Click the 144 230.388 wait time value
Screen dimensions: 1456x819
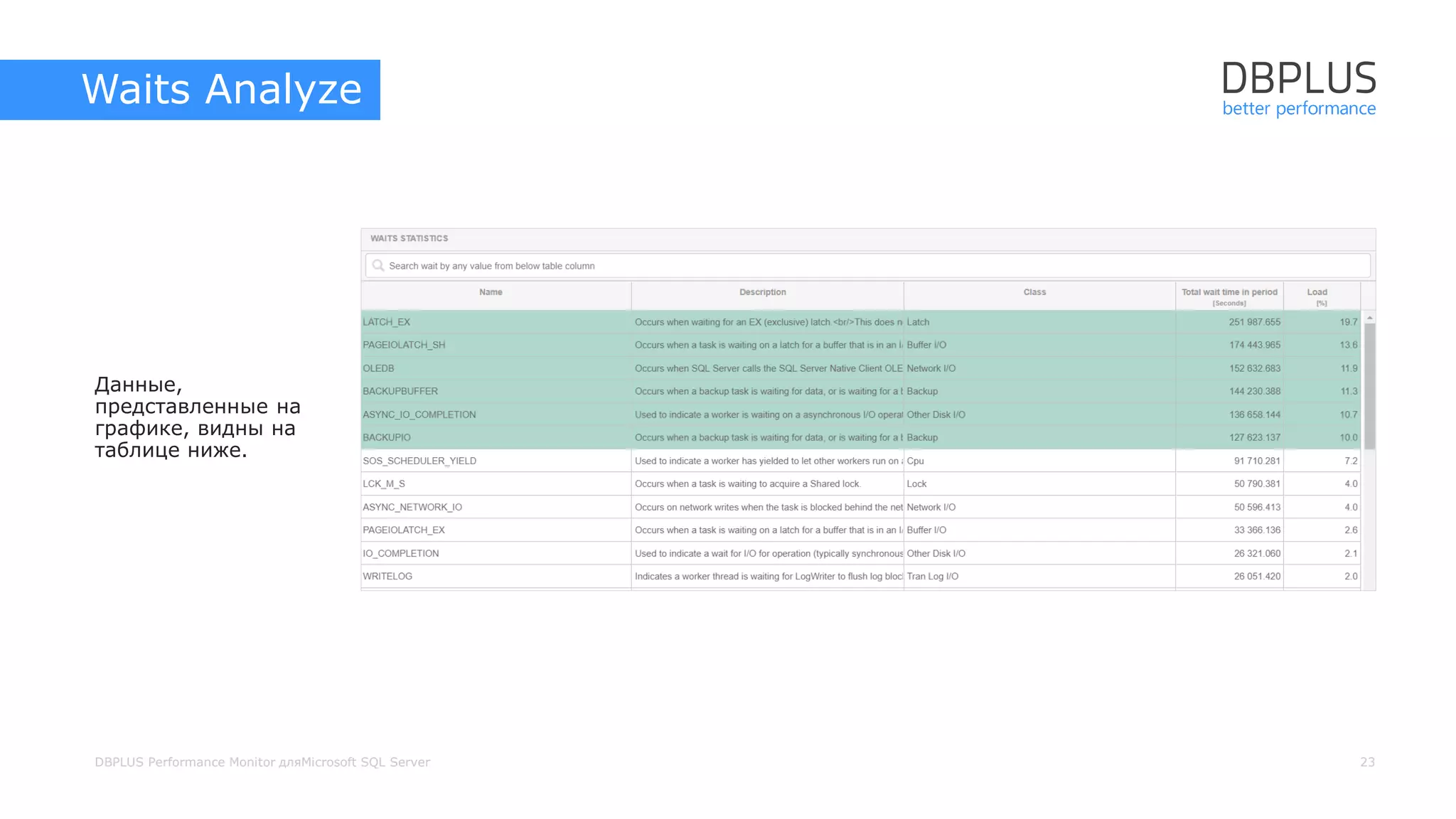(1254, 391)
